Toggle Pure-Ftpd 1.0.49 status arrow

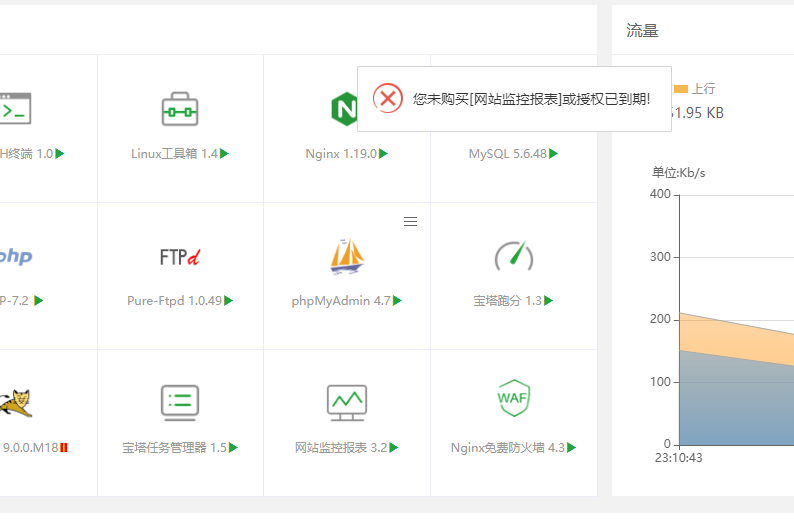coord(228,301)
